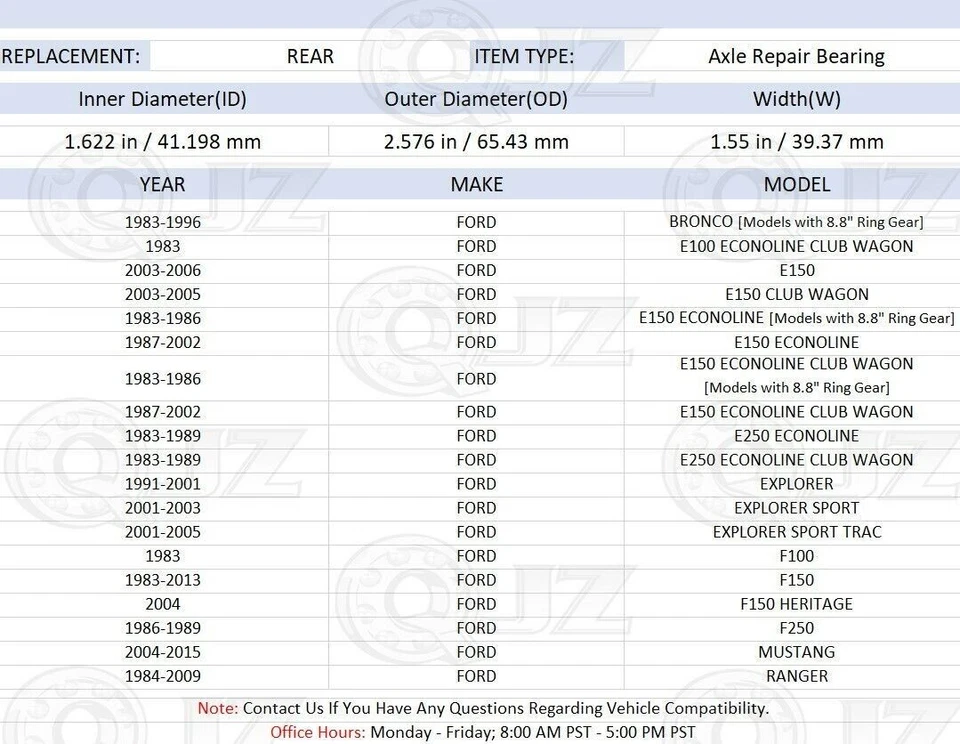The height and width of the screenshot is (744, 960).
Task: Select the 2001-2005 year cell
Action: [163, 532]
